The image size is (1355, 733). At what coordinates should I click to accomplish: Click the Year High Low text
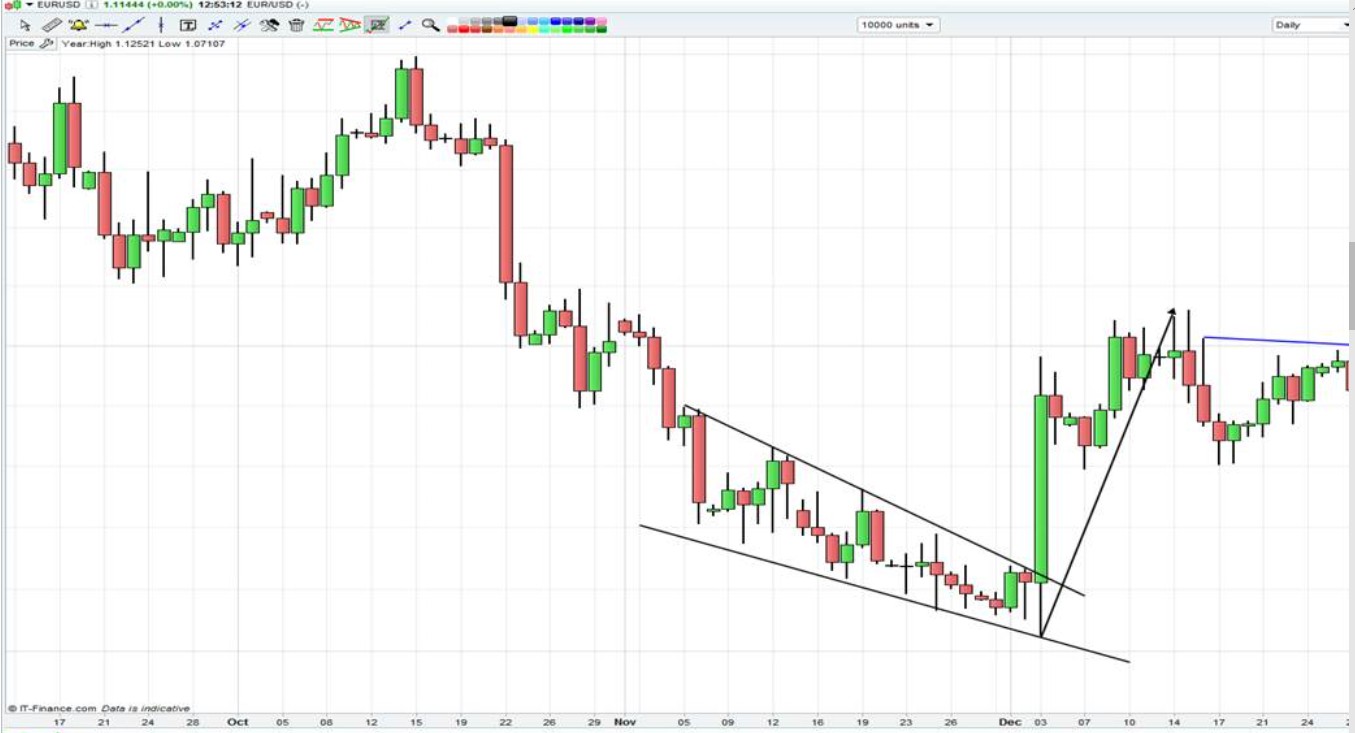click(x=143, y=44)
